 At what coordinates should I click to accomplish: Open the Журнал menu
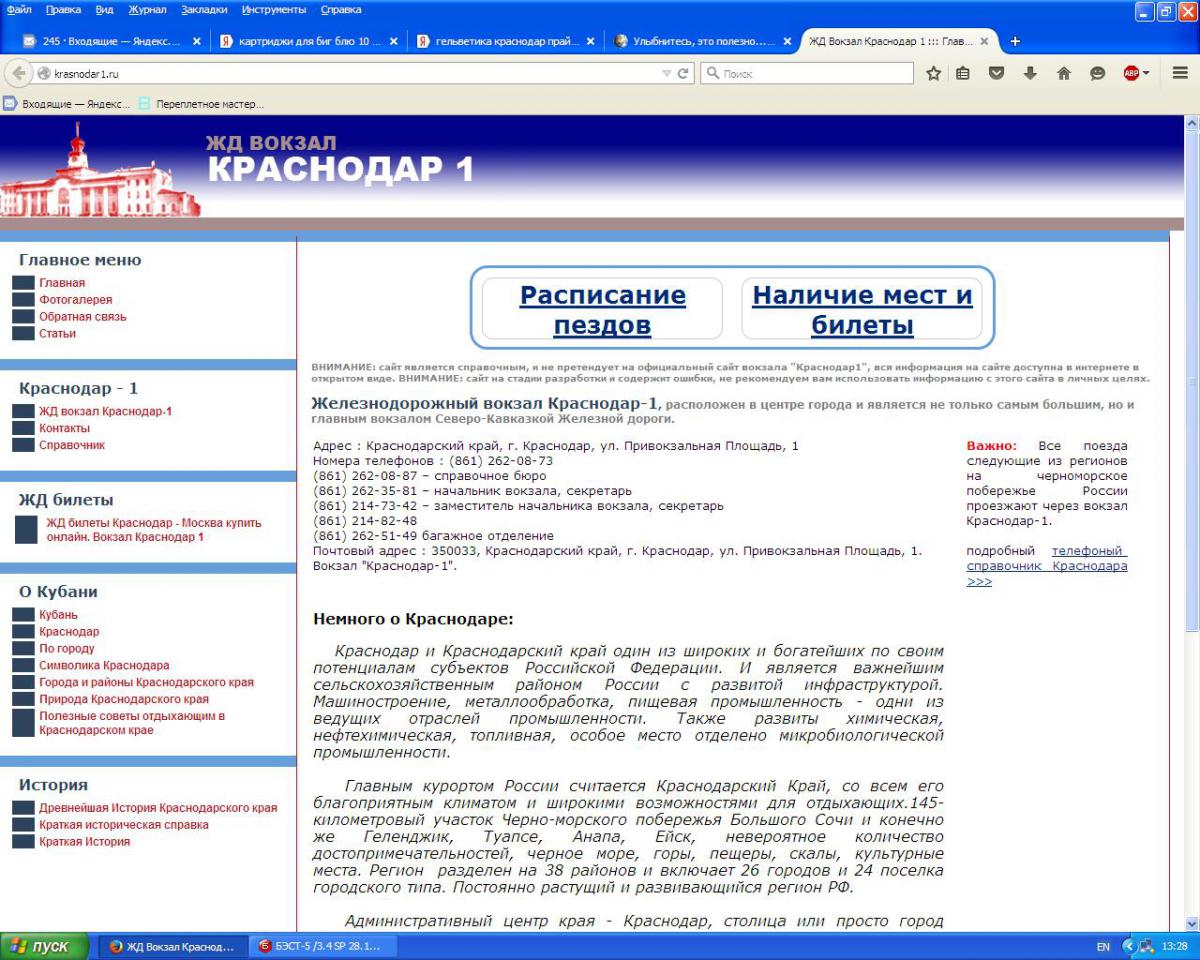pyautogui.click(x=147, y=9)
